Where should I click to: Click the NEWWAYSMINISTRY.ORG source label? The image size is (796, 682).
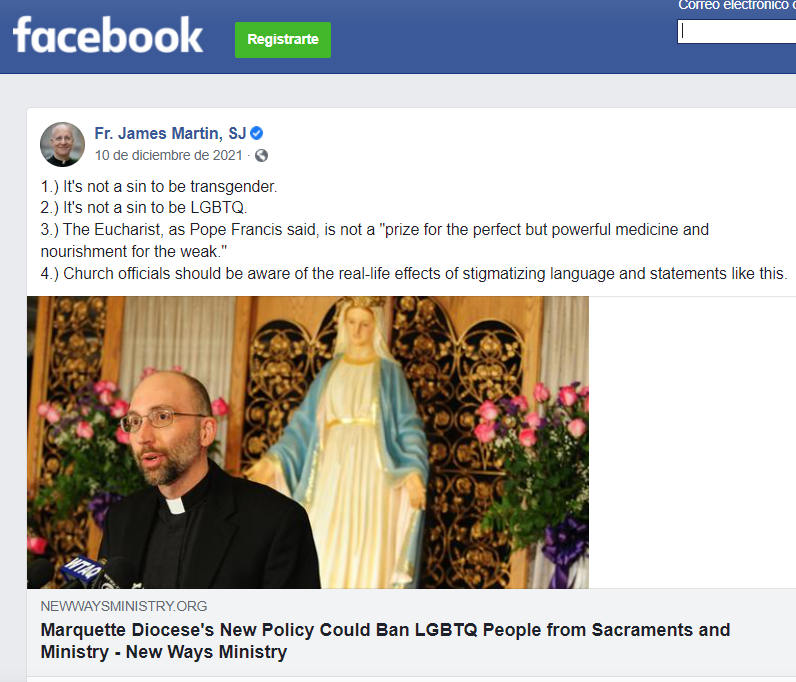(124, 606)
